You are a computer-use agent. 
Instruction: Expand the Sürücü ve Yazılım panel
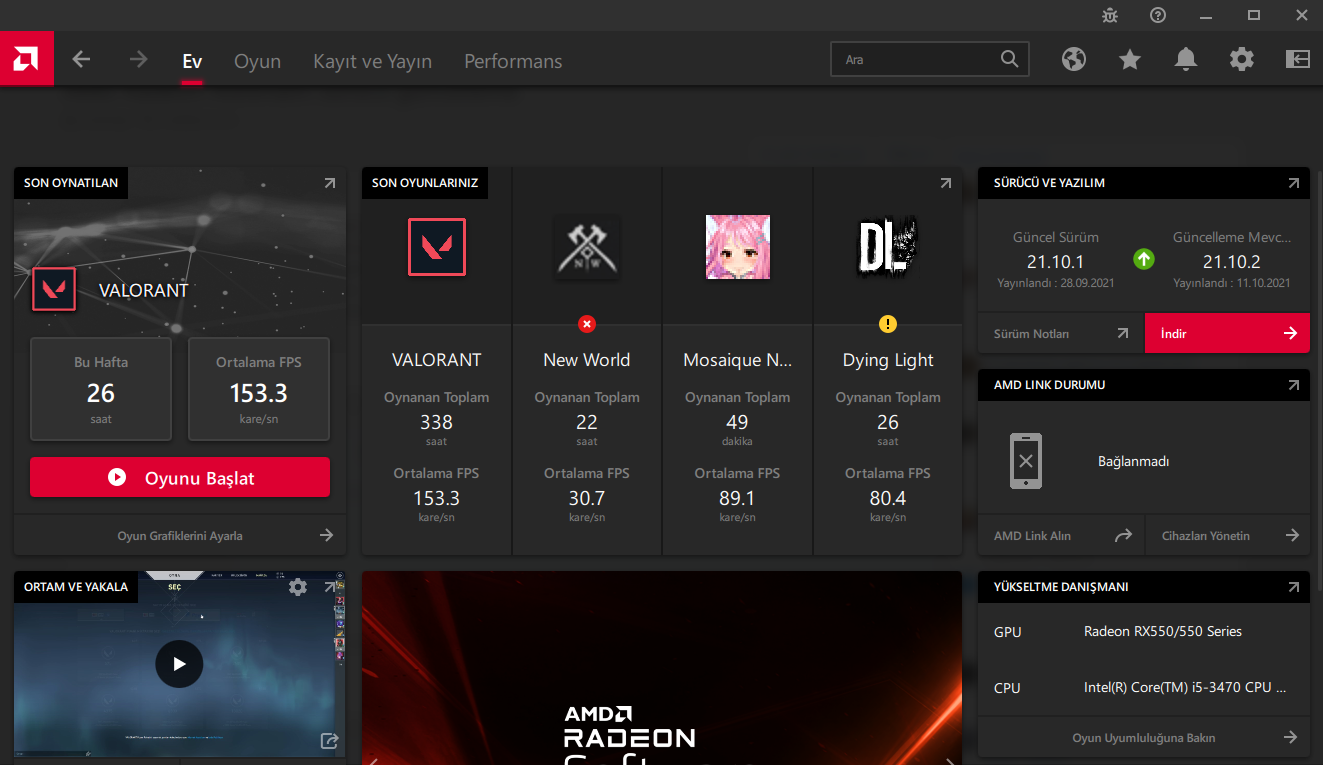[x=1294, y=183]
